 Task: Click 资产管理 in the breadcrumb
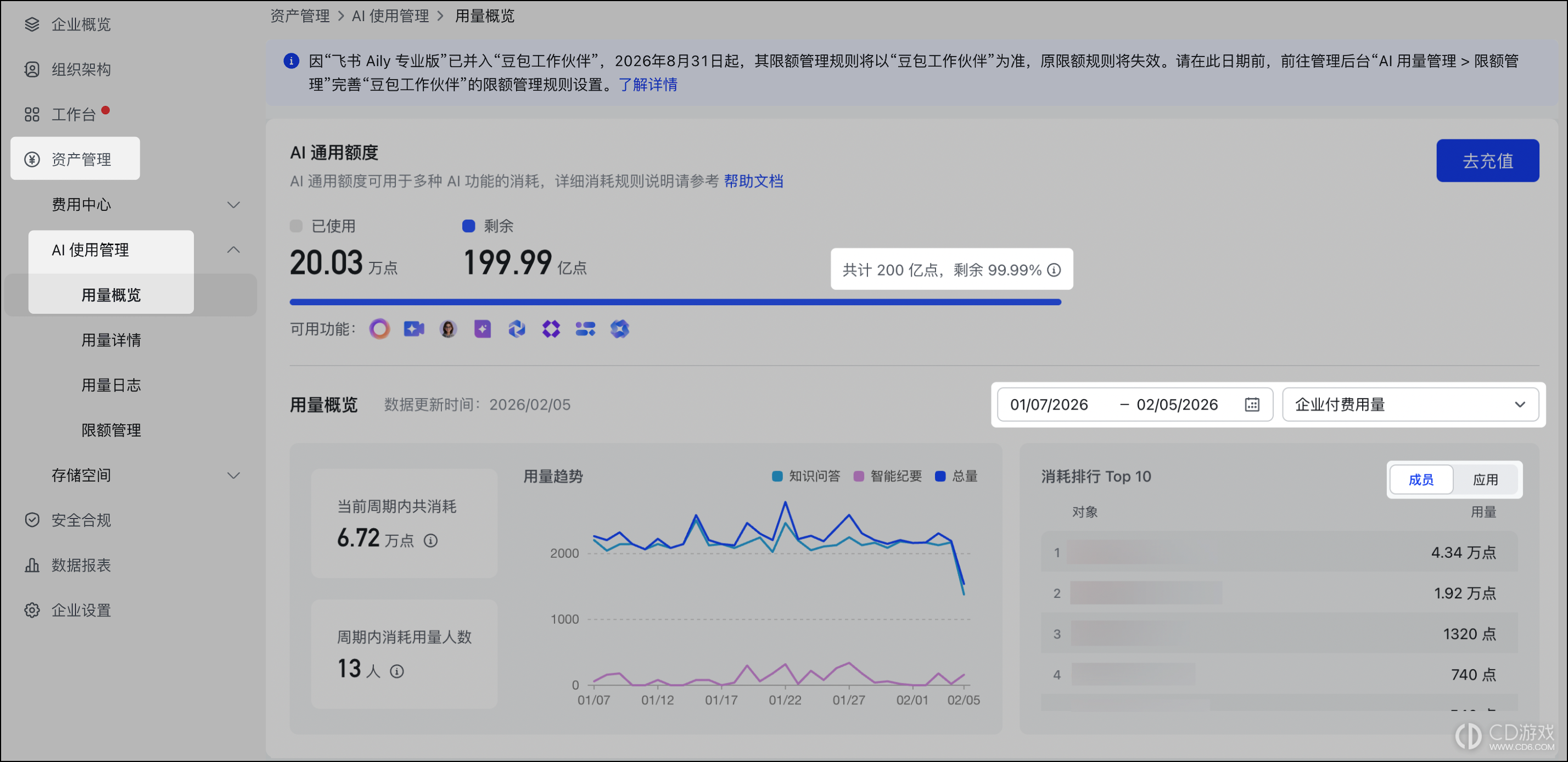point(300,16)
